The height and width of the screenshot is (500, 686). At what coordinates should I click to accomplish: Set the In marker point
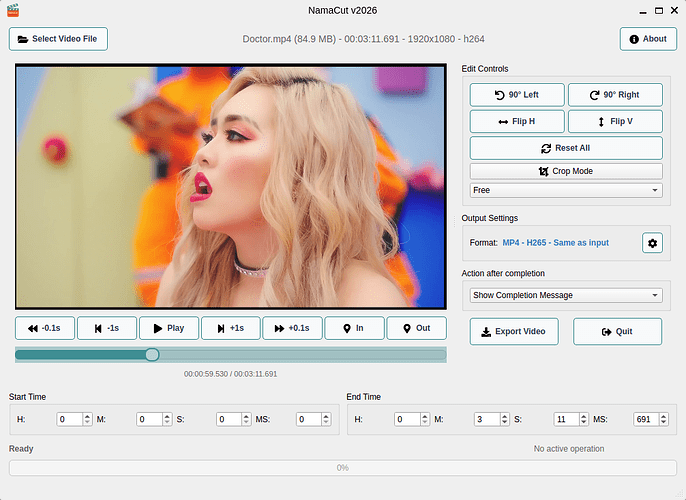coord(354,328)
